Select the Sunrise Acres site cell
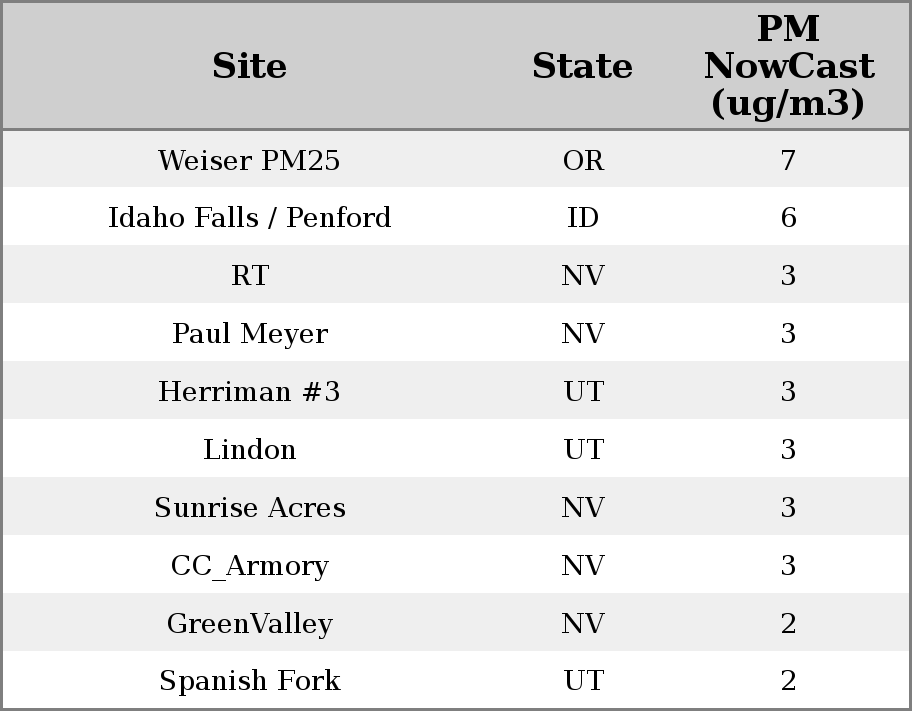This screenshot has height=711, width=912. click(x=249, y=508)
